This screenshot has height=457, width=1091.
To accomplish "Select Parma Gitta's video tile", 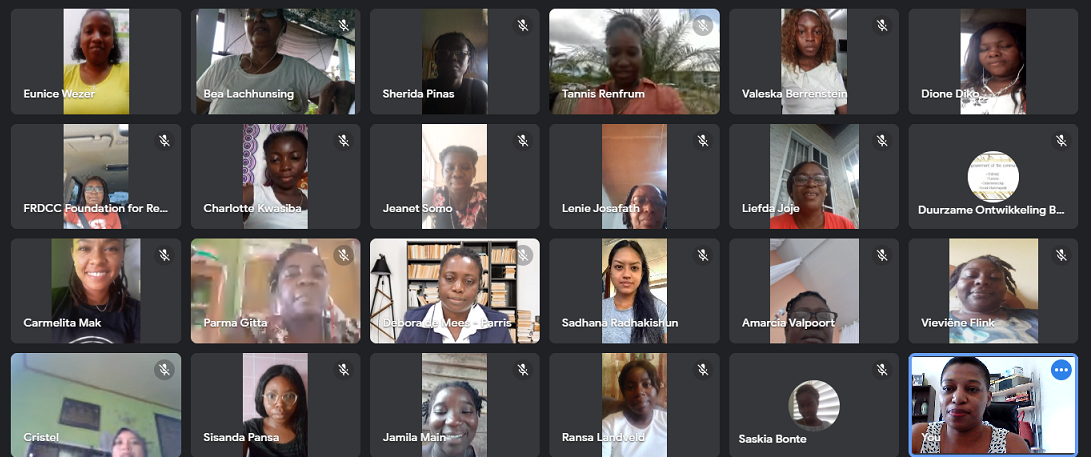I will tap(276, 291).
